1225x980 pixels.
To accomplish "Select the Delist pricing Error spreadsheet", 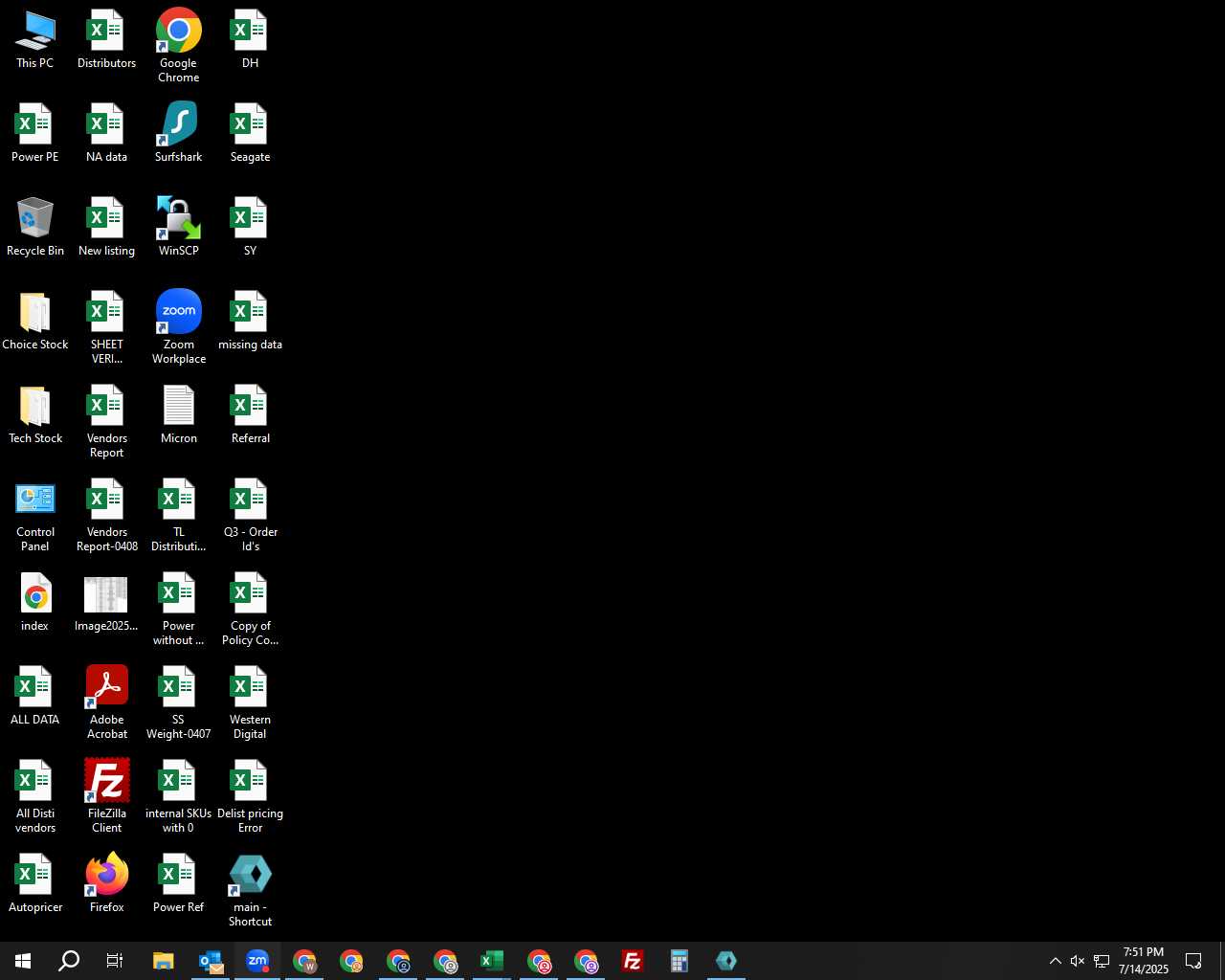I will coord(250,796).
